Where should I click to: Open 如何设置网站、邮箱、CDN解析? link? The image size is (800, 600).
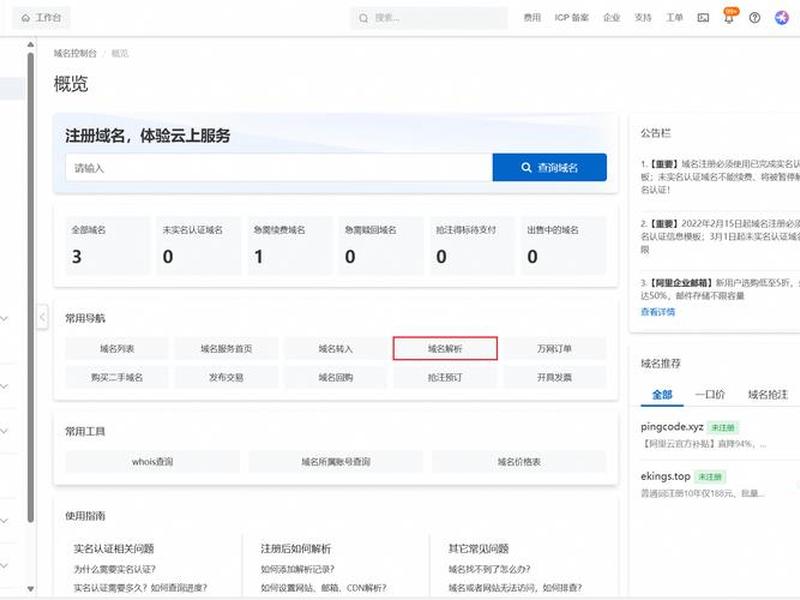click(323, 588)
